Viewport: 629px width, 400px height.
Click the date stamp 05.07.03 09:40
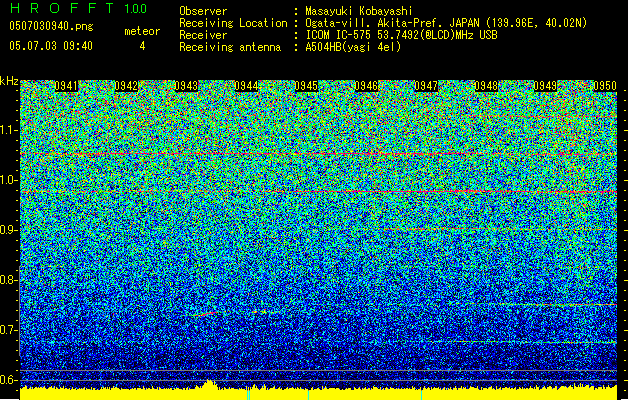[x=51, y=45]
